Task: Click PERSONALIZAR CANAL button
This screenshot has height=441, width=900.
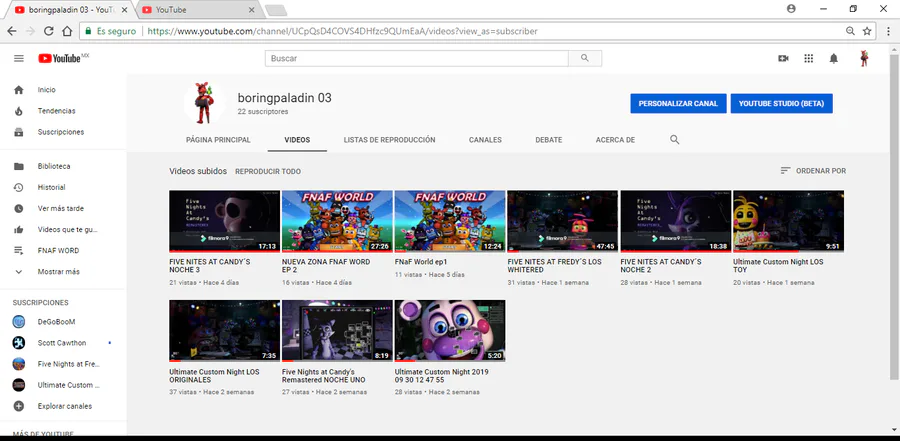Action: (x=678, y=103)
